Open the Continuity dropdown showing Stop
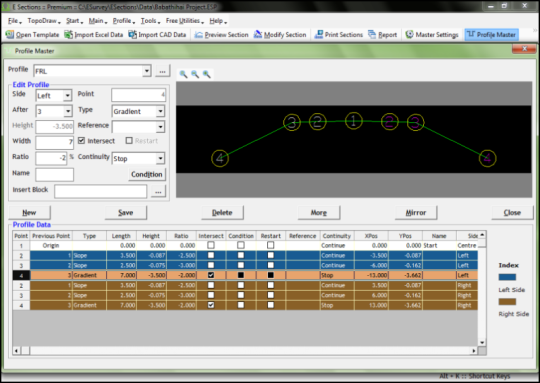Screen dimensions: 540x383 tap(160, 158)
